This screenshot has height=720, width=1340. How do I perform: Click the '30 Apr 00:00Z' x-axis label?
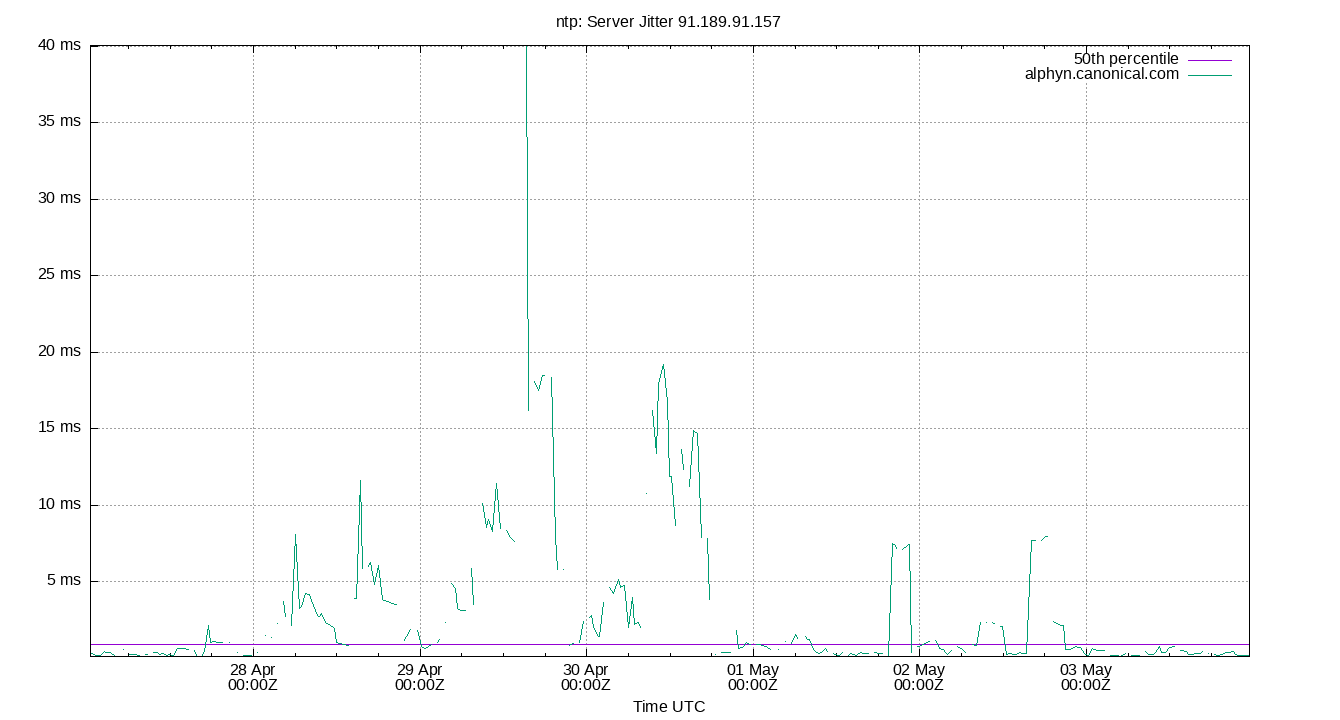586,677
